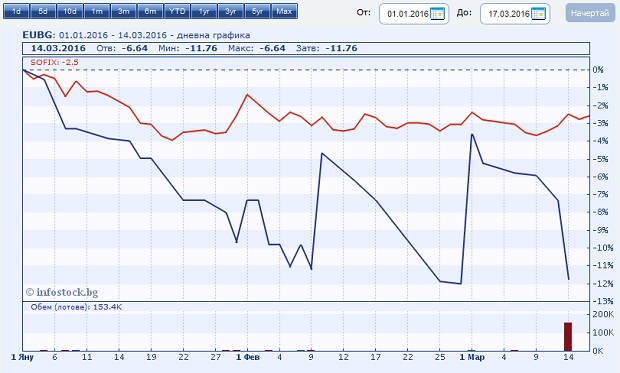The image size is (620, 373).
Task: Choose the 1yr range button
Action: click(x=204, y=11)
